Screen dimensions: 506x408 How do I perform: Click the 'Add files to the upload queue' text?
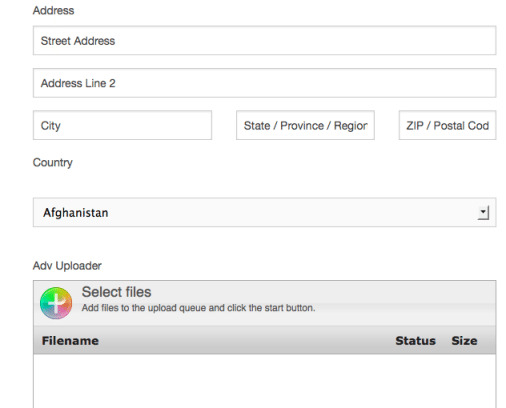pos(198,308)
